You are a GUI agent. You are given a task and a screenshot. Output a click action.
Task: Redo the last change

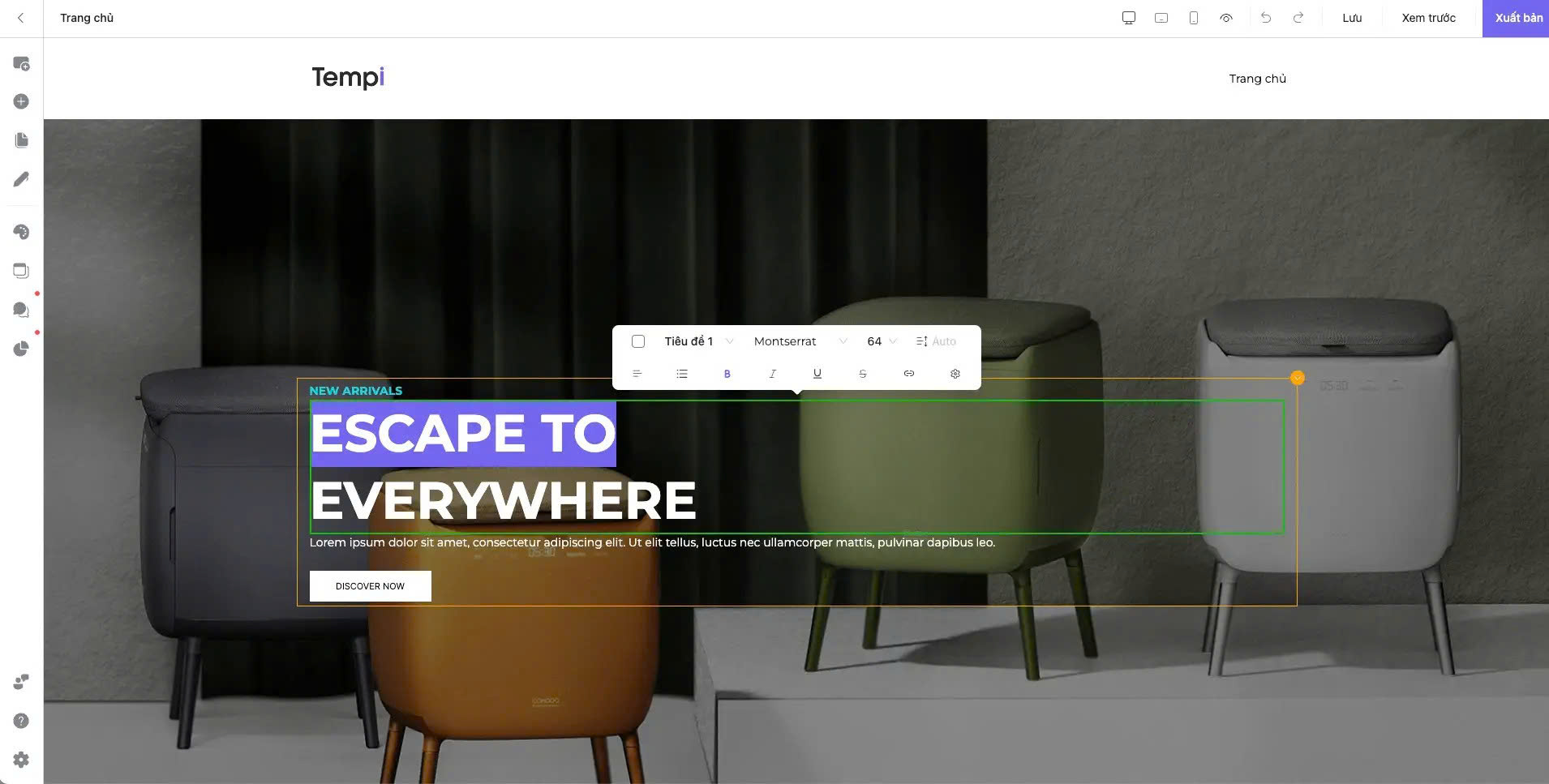1298,17
